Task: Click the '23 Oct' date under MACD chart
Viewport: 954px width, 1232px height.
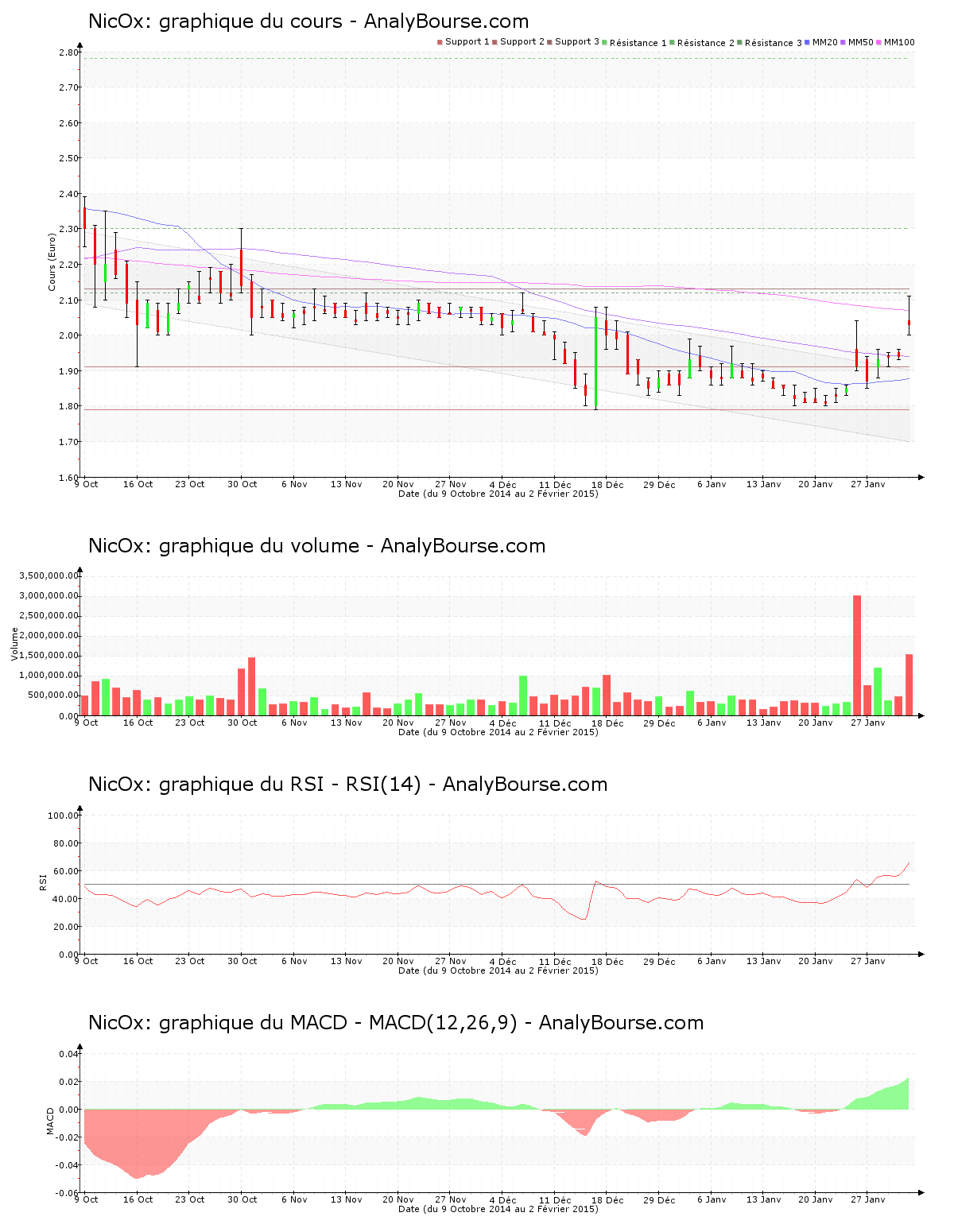Action: 190,1199
